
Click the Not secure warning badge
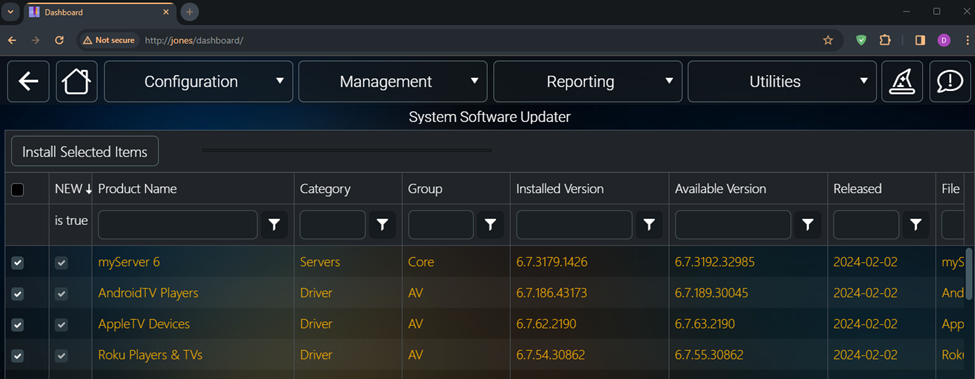(x=109, y=40)
